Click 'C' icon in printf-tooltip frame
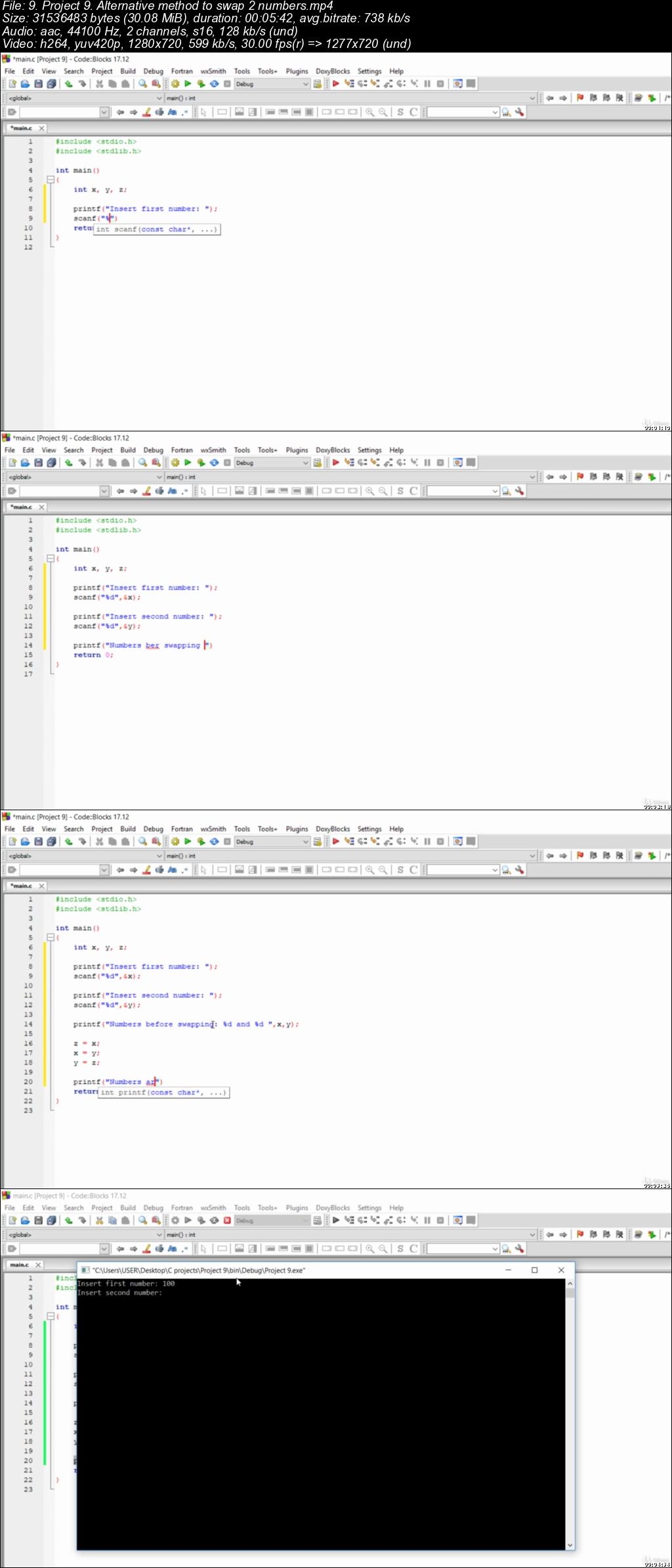Viewport: 672px width, 1568px height. [x=413, y=870]
